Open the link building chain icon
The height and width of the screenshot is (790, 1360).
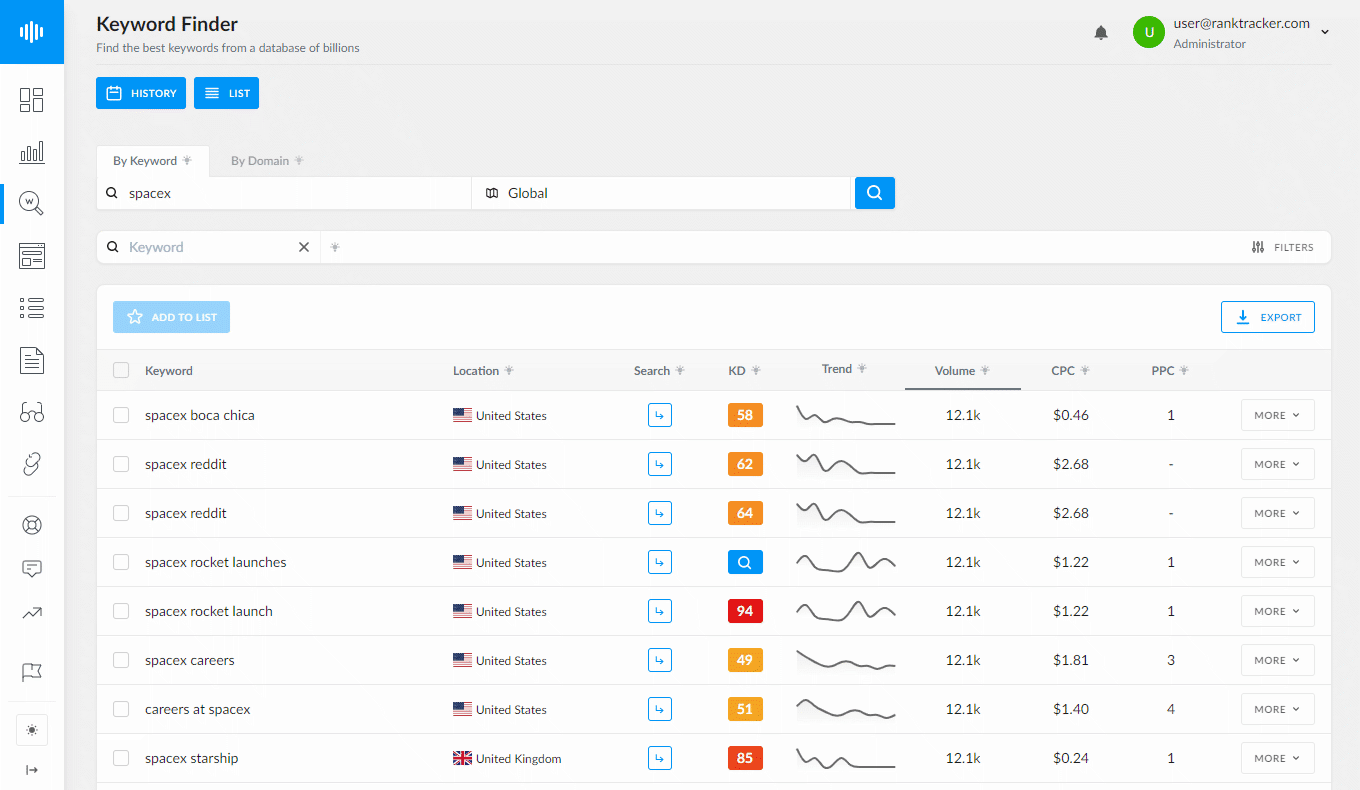pos(32,464)
